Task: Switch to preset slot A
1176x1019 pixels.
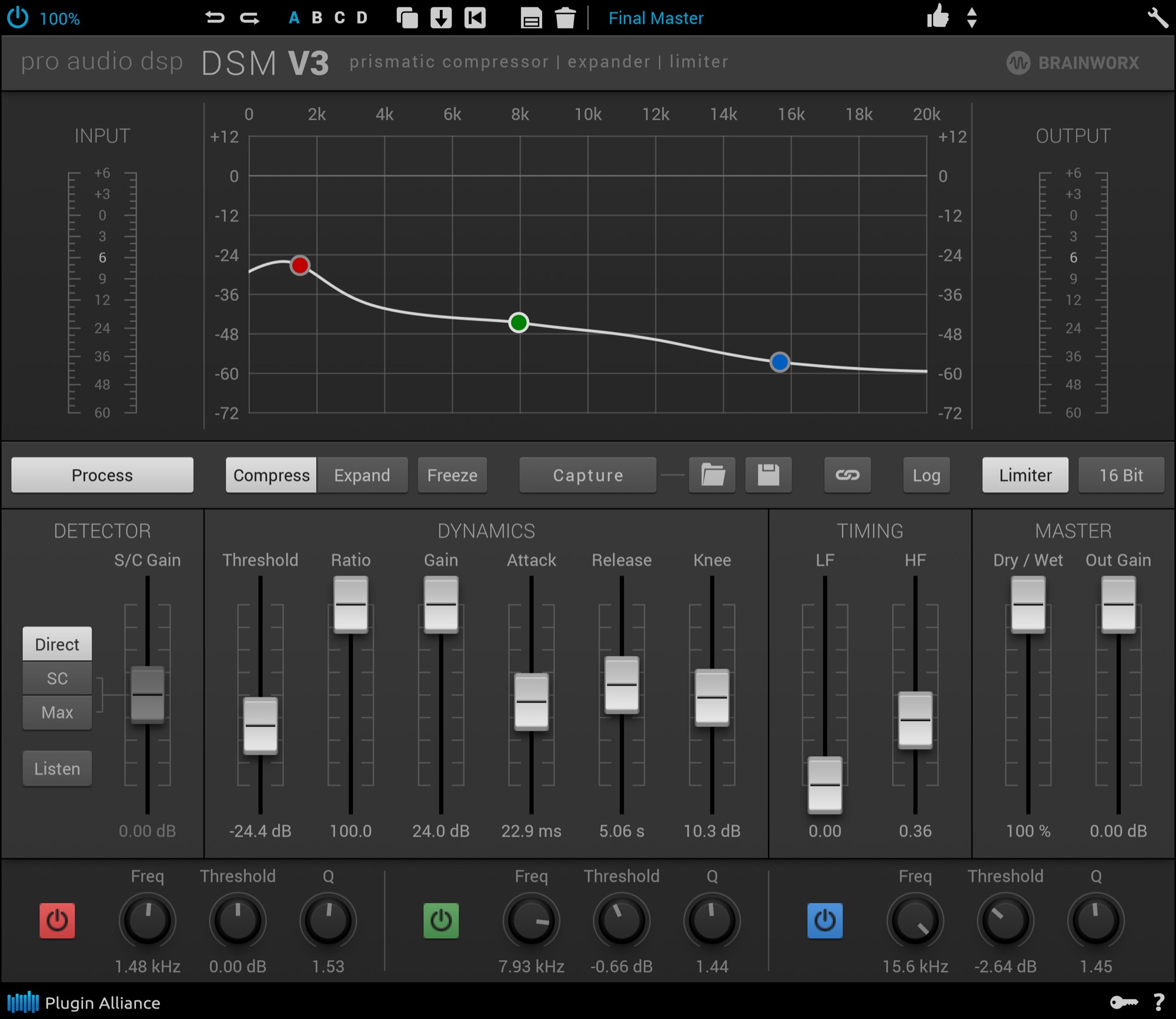Action: click(294, 18)
